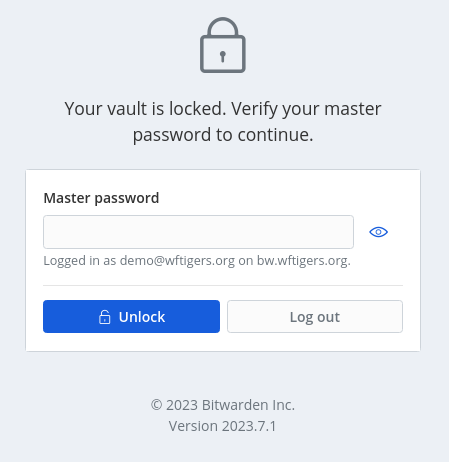Click the "demo@wftigers.org" email in the hint

(177, 261)
